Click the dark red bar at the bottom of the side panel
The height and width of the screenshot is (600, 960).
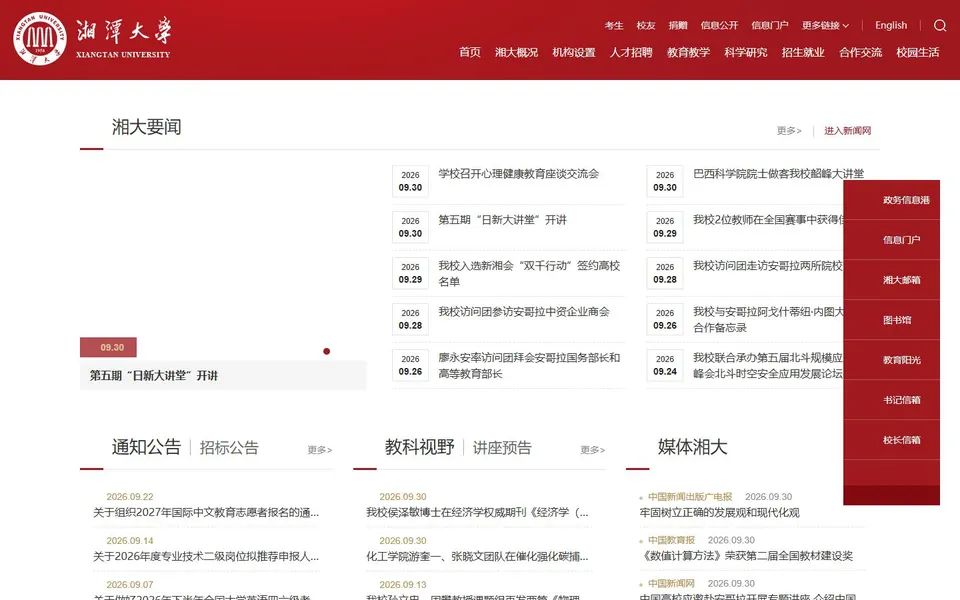891,495
